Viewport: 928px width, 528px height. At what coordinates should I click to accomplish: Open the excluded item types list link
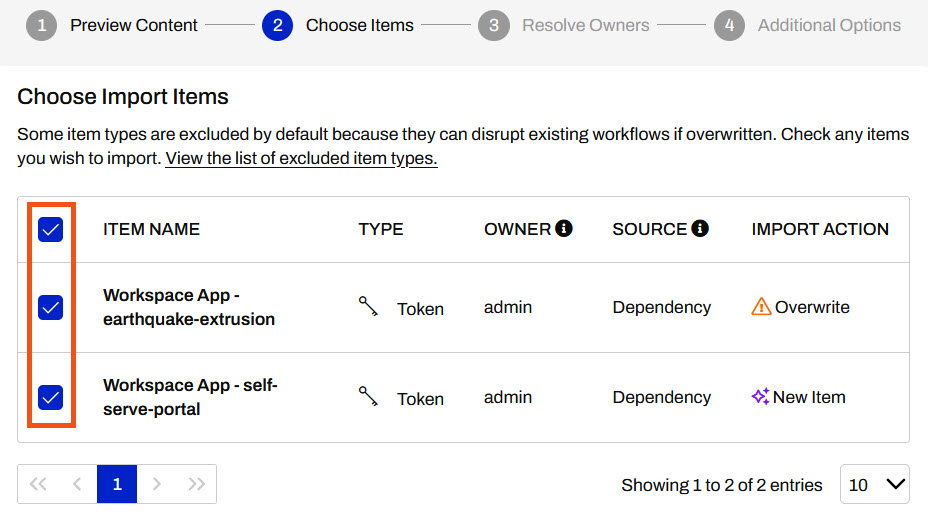coord(301,158)
